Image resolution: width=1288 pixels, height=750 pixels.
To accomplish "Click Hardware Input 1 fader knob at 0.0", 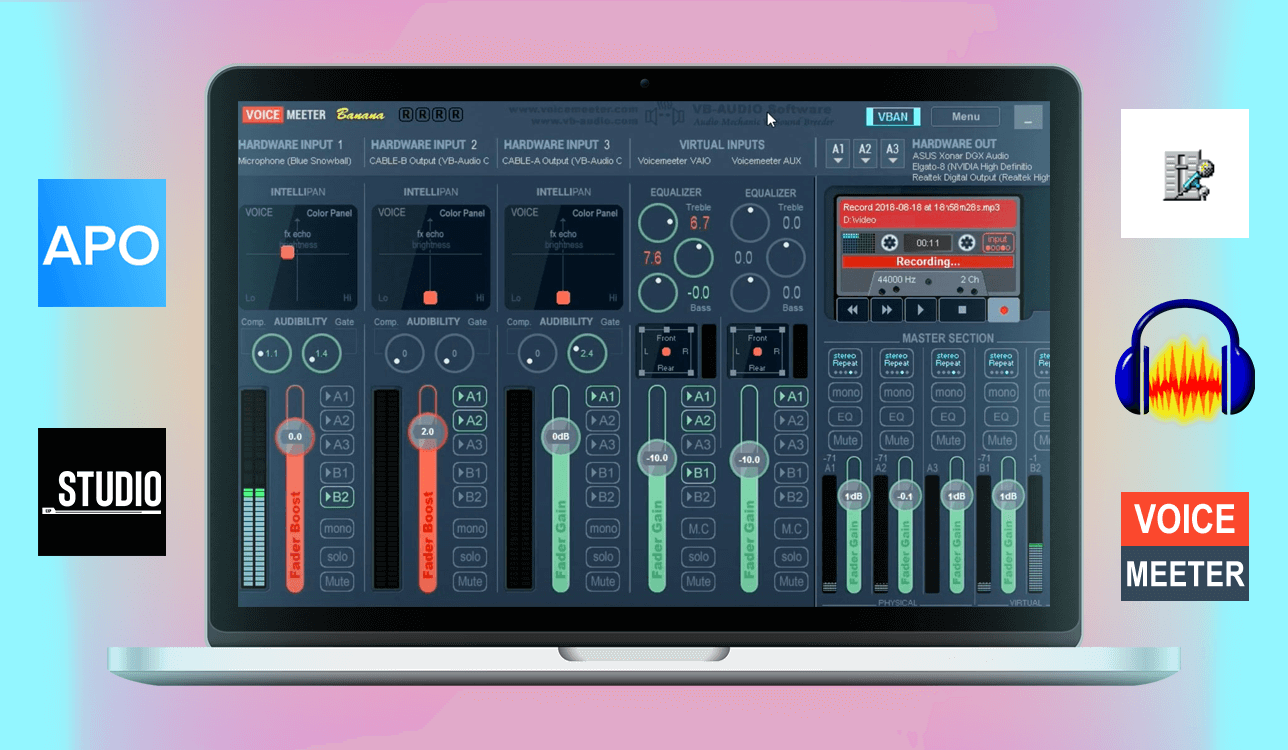I will point(295,436).
